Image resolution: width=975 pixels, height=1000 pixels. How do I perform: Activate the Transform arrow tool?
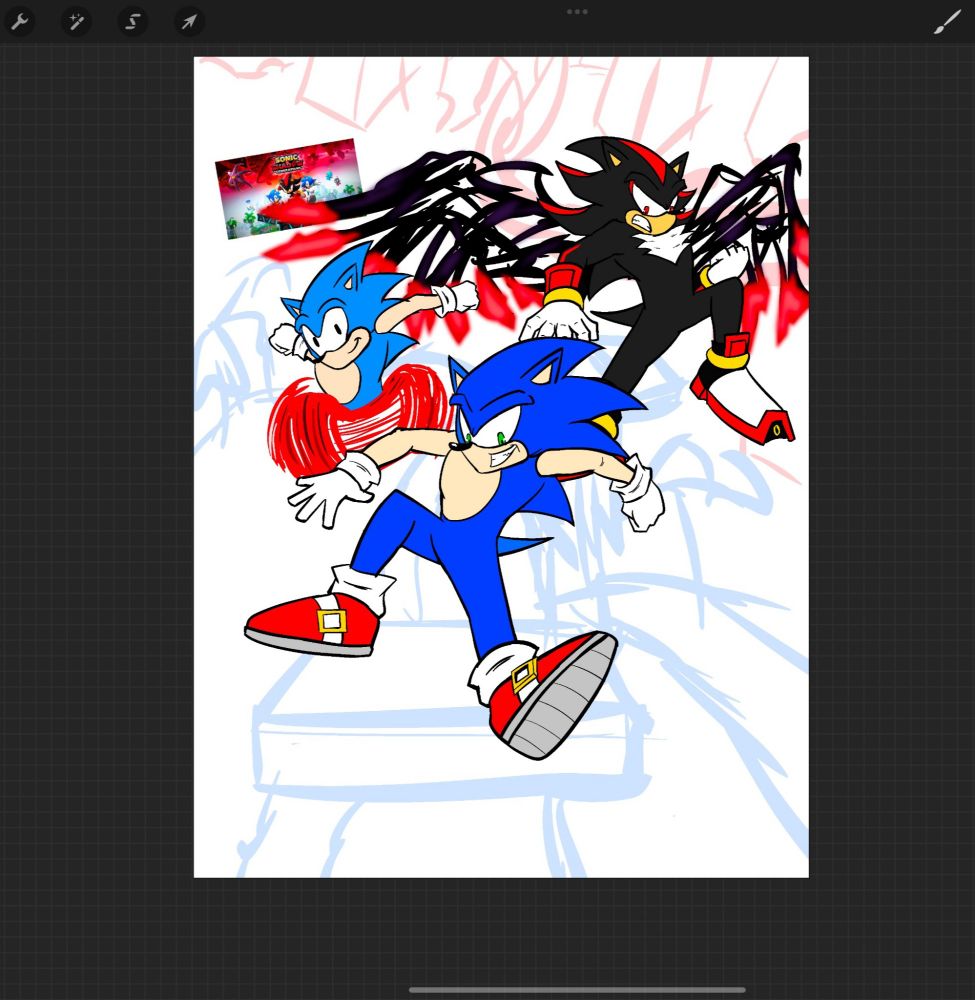click(189, 22)
